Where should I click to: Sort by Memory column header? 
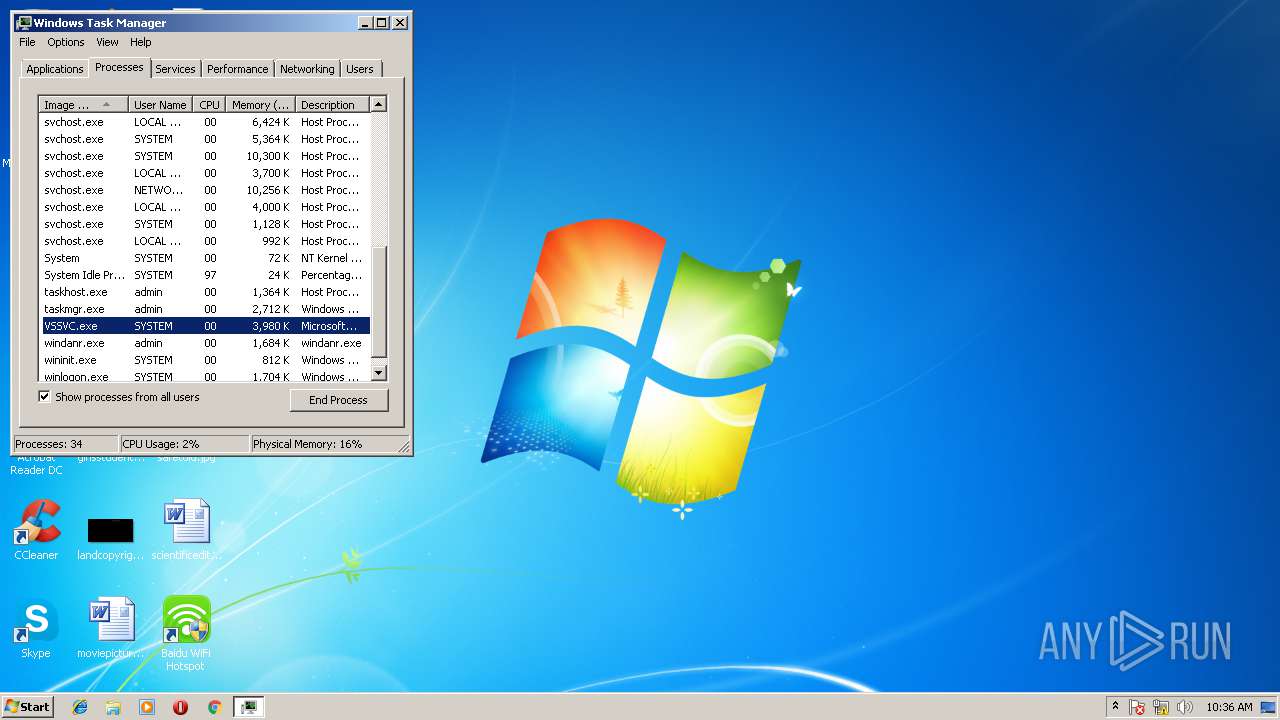tap(260, 104)
